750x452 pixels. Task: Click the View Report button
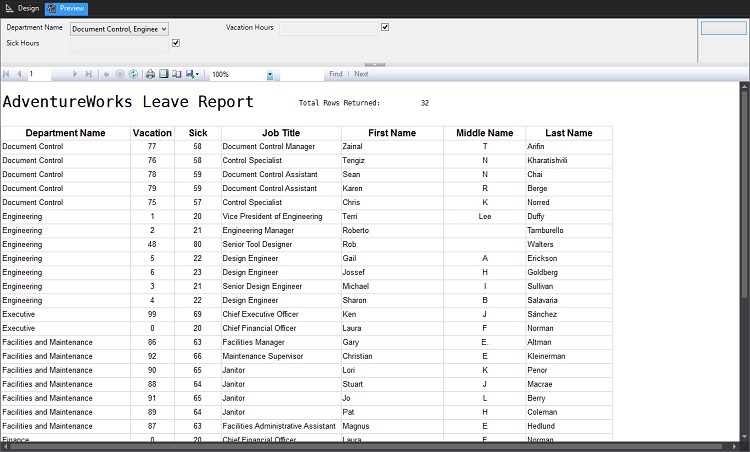click(x=723, y=28)
